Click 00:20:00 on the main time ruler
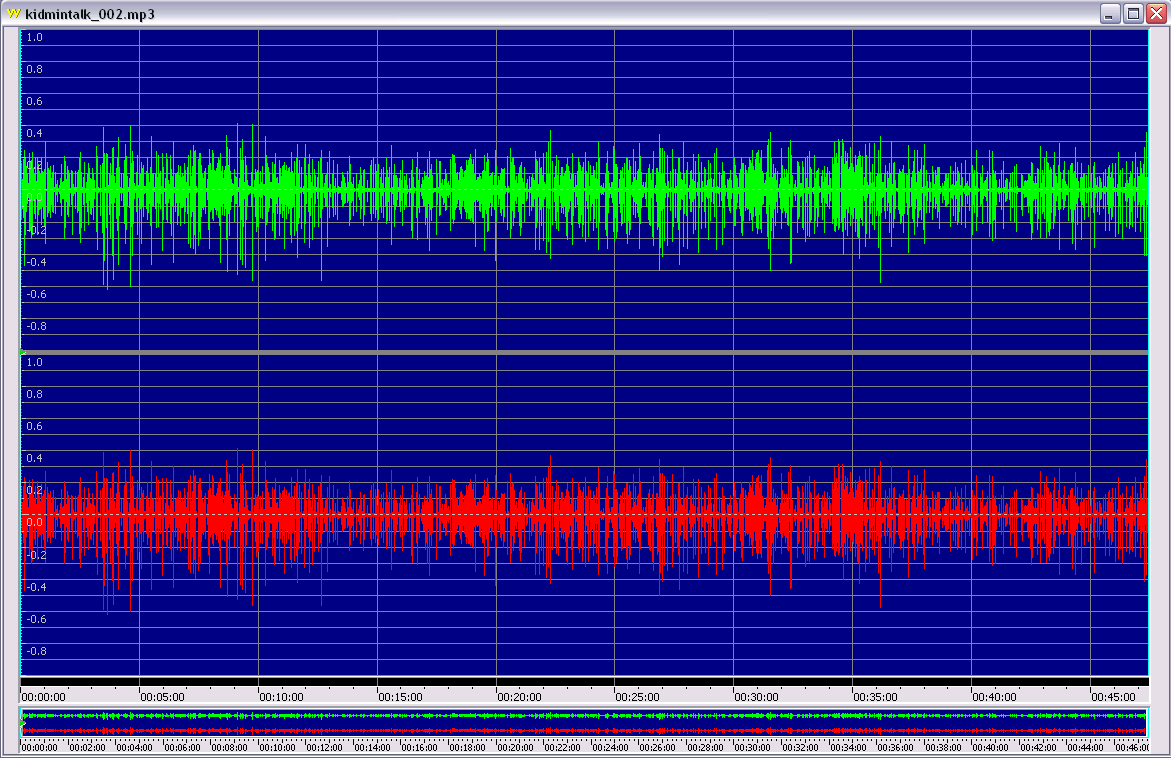This screenshot has height=758, width=1171. [519, 697]
